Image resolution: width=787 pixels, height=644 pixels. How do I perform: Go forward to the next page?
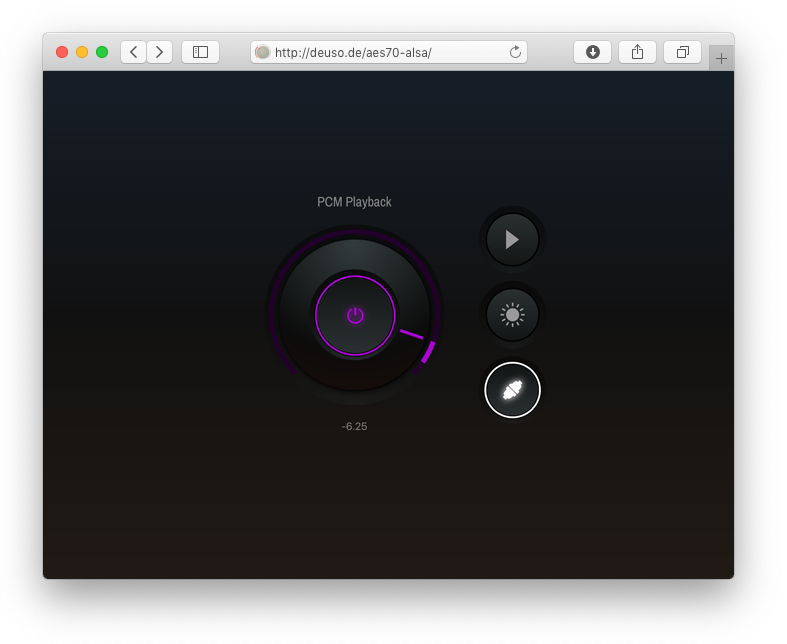pos(159,52)
